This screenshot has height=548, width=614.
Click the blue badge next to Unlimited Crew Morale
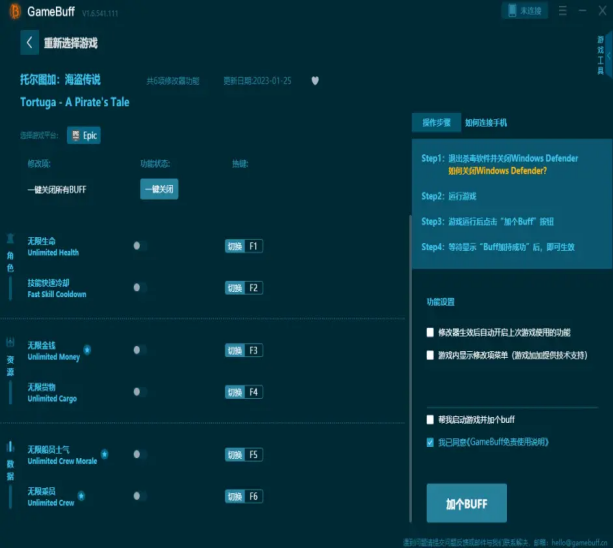[x=104, y=454]
